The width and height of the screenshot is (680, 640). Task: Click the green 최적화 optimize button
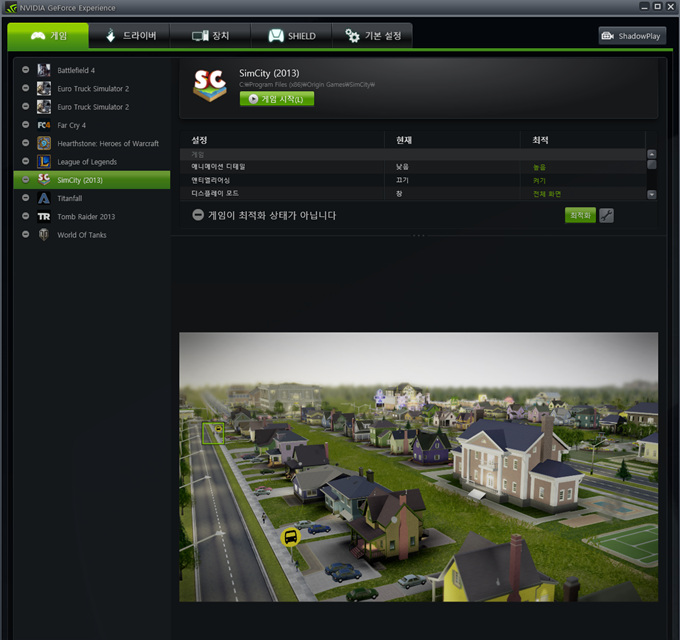(579, 215)
